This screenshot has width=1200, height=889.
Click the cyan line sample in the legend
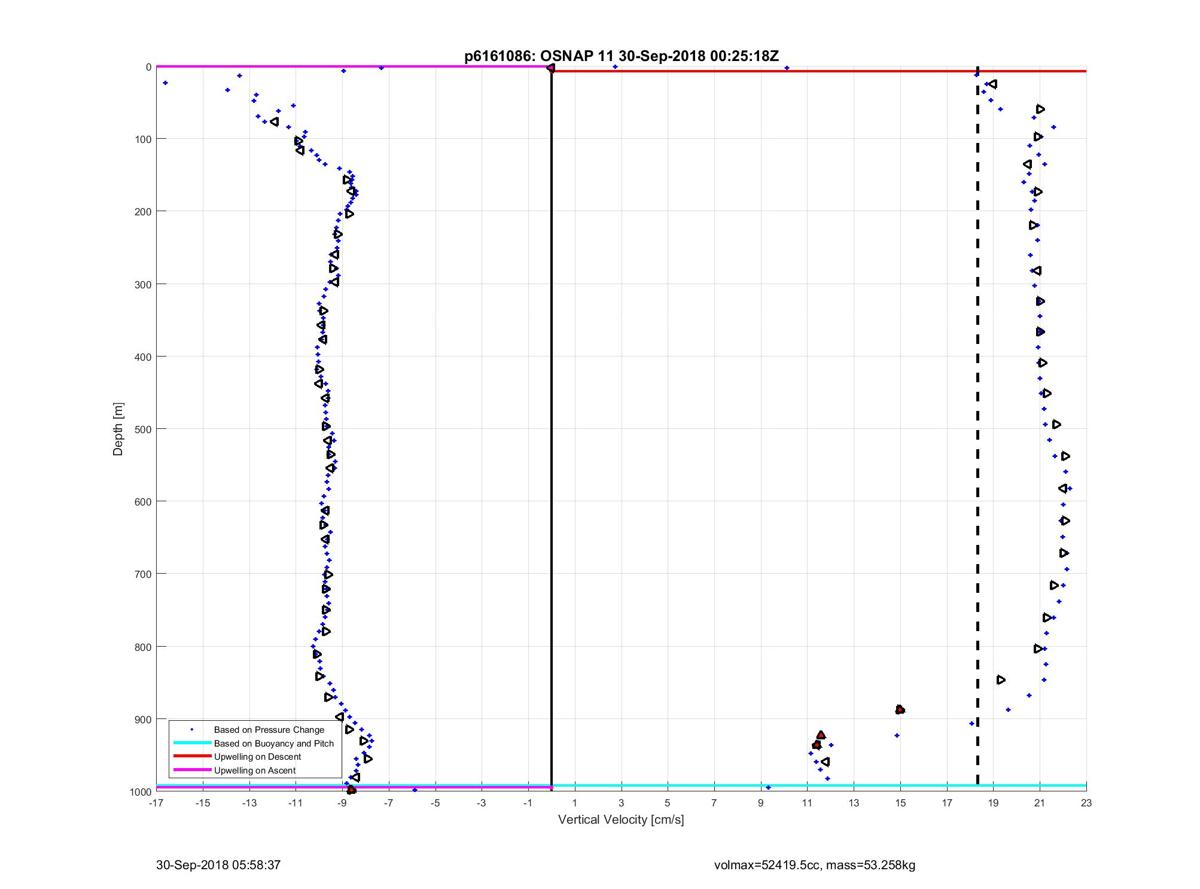point(192,744)
